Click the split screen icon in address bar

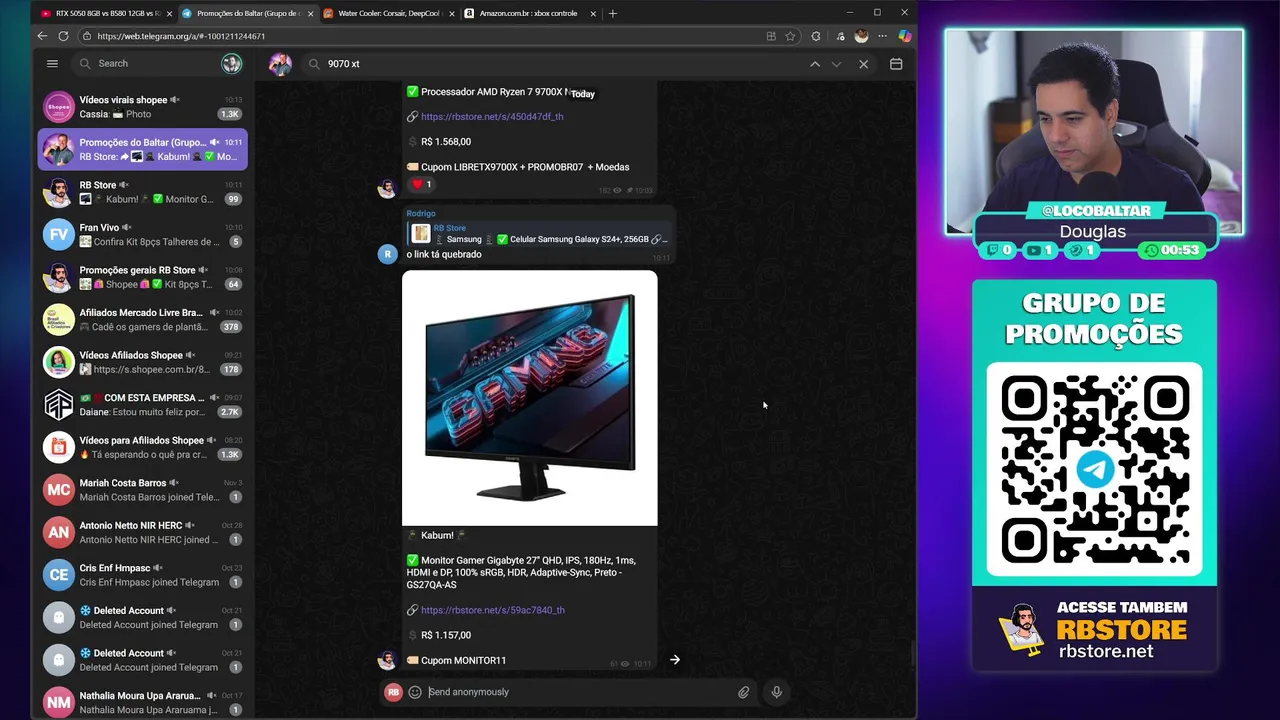point(771,36)
